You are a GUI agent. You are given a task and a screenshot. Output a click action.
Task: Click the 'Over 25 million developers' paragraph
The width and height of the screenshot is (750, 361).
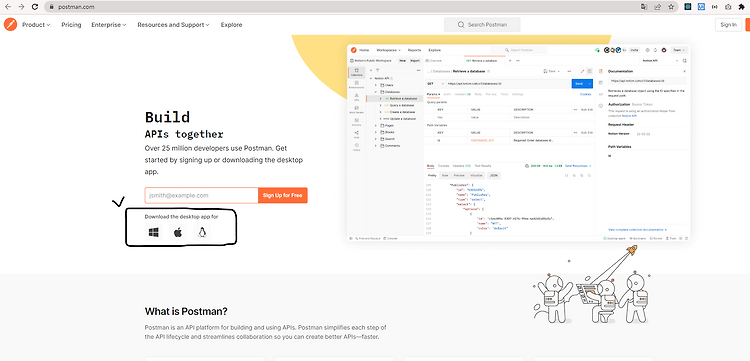tap(224, 160)
